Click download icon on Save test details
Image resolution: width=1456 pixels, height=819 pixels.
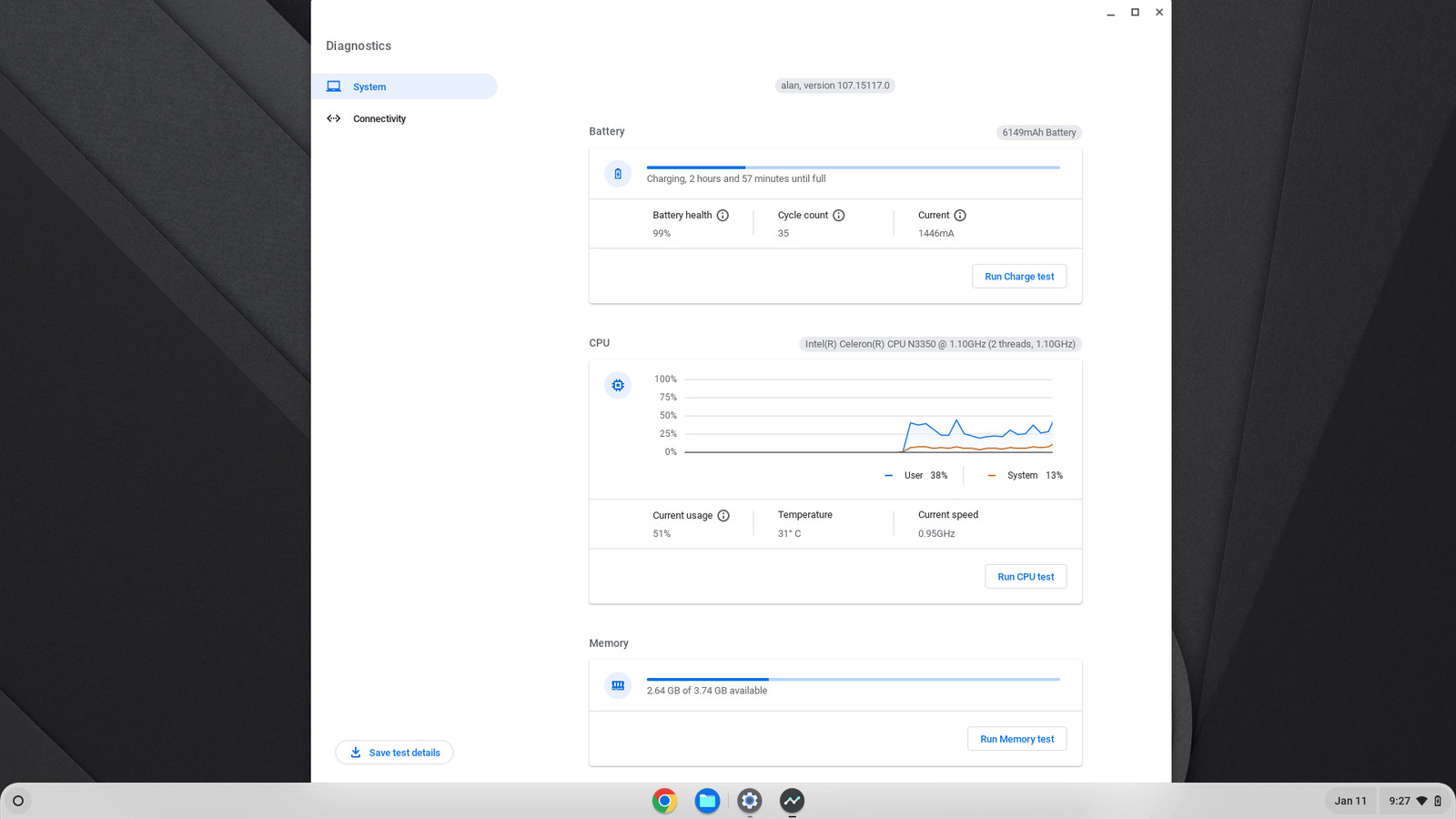click(x=356, y=753)
